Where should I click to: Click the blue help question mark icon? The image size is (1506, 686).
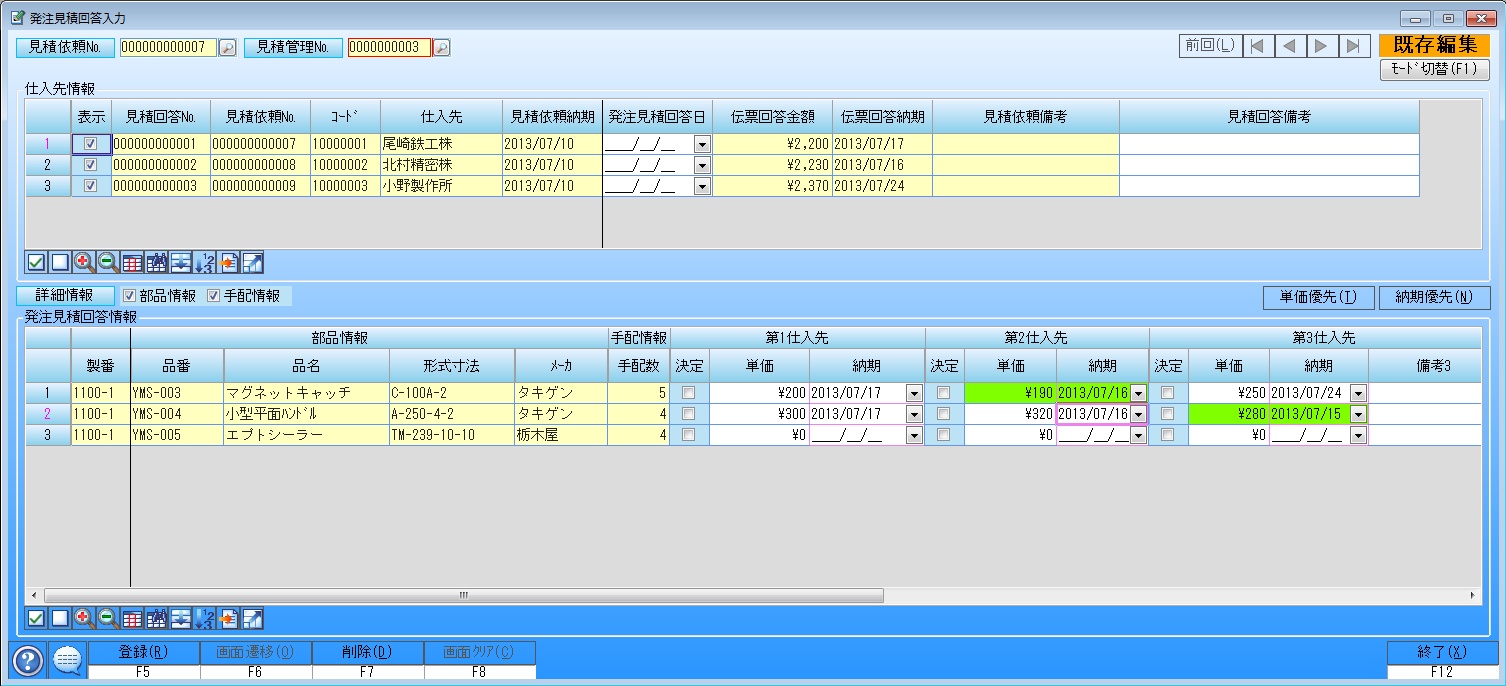click(28, 661)
